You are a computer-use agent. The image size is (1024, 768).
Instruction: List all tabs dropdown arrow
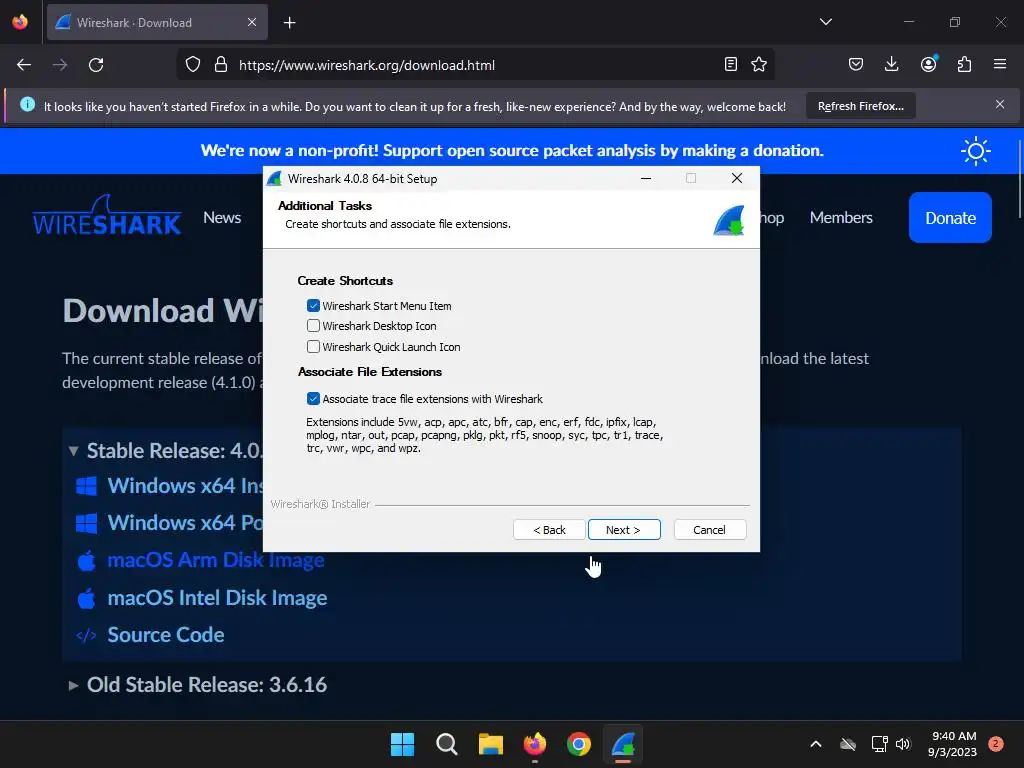825,22
